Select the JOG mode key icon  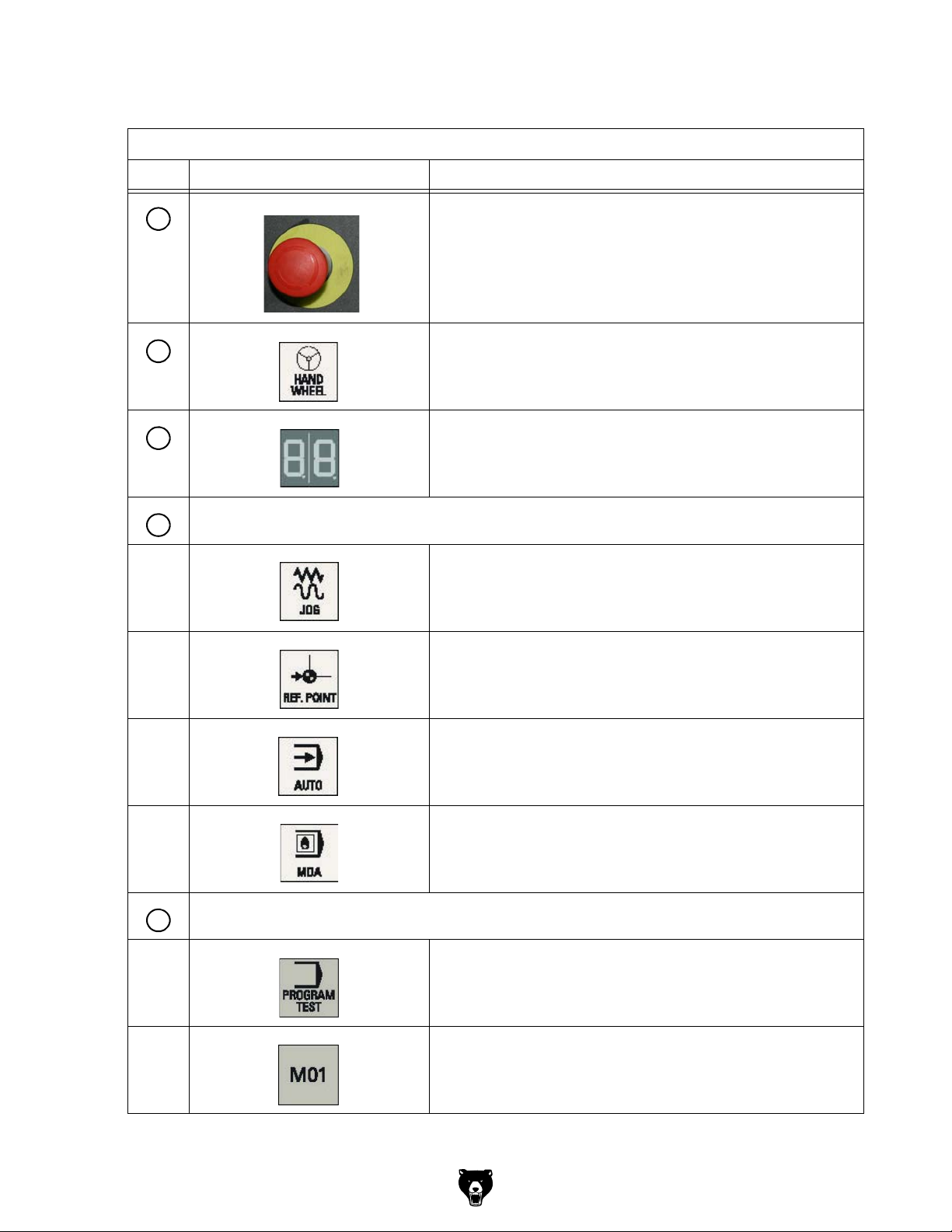click(x=309, y=592)
